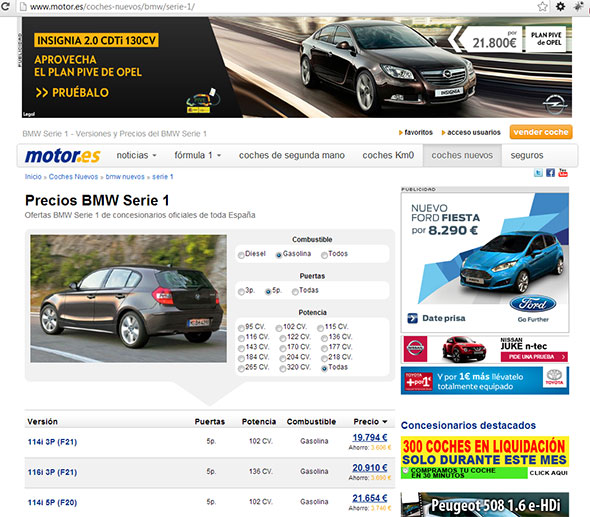Click the Peugeot 508 1.6 e-HDi banner
Image resolution: width=590 pixels, height=517 pixels.
point(485,505)
